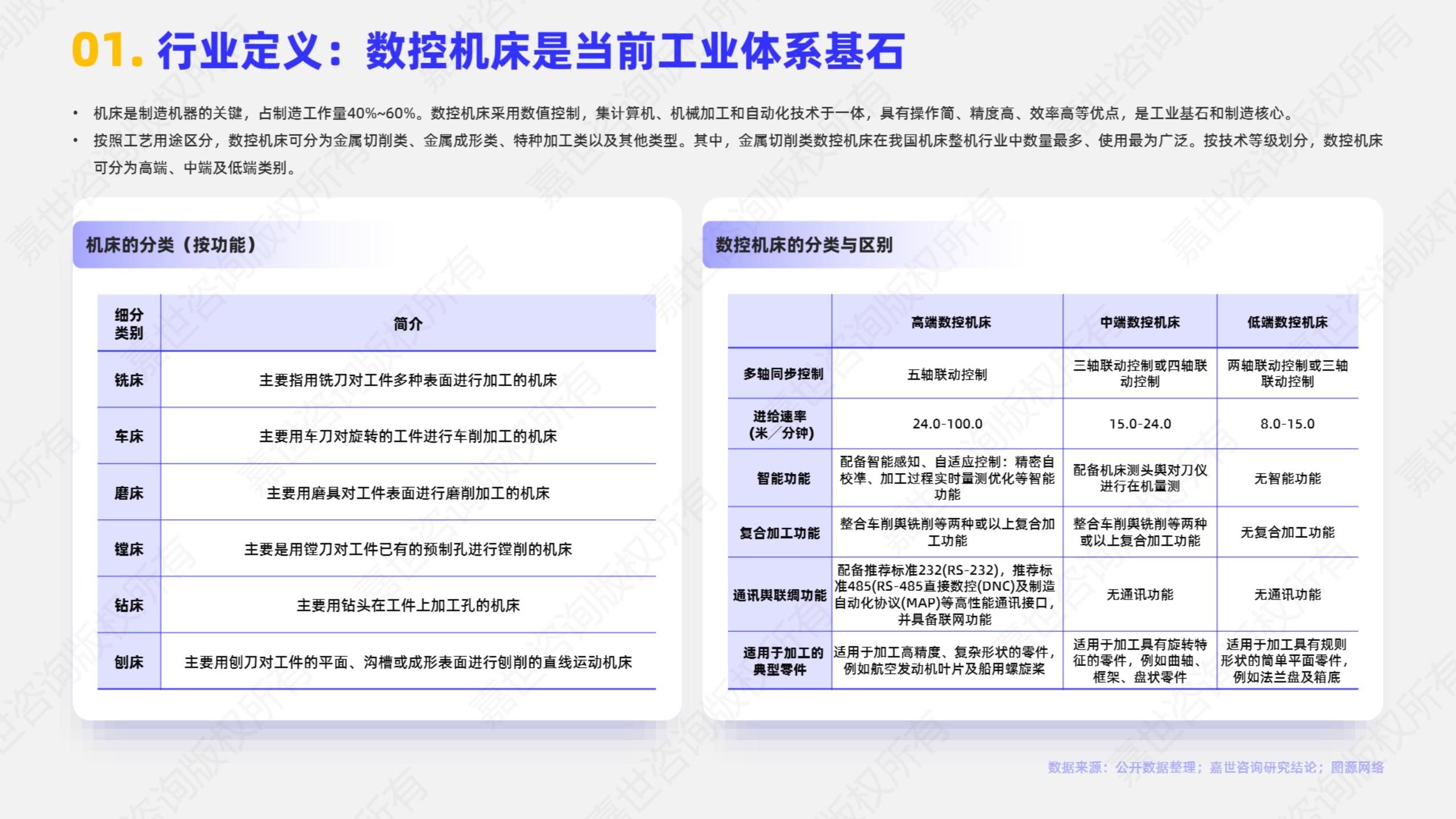Click the 刨床 row label

click(x=129, y=662)
